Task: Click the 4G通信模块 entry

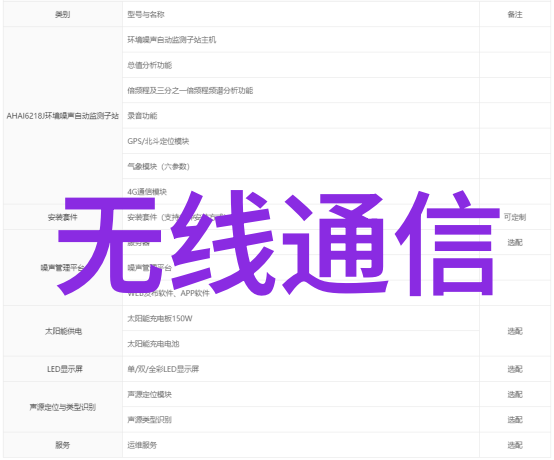Action: click(x=147, y=192)
